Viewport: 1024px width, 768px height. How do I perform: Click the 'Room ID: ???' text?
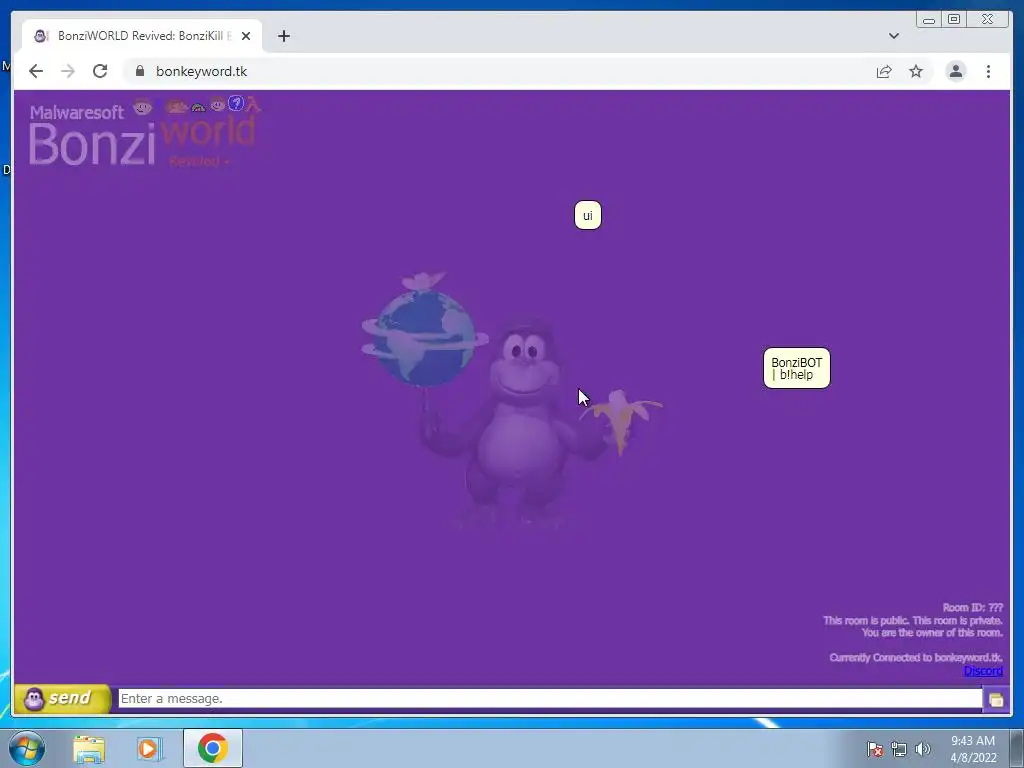(972, 607)
